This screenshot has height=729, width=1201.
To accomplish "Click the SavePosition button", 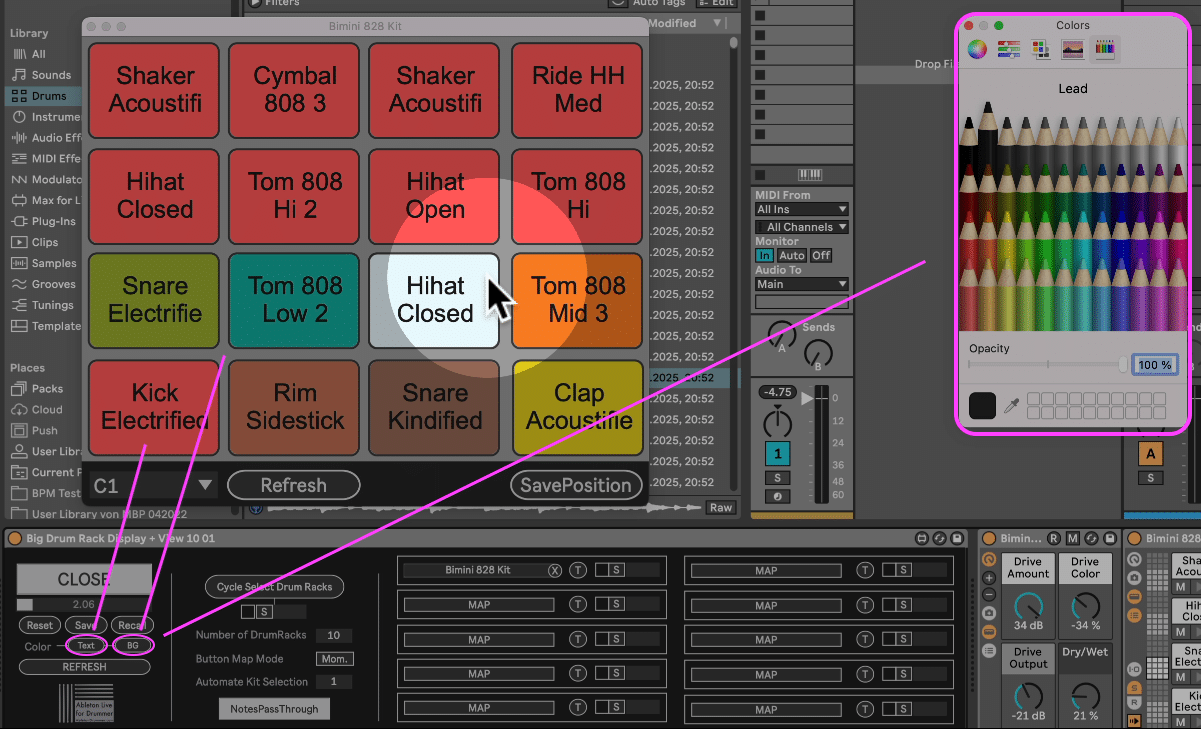I will click(x=576, y=485).
